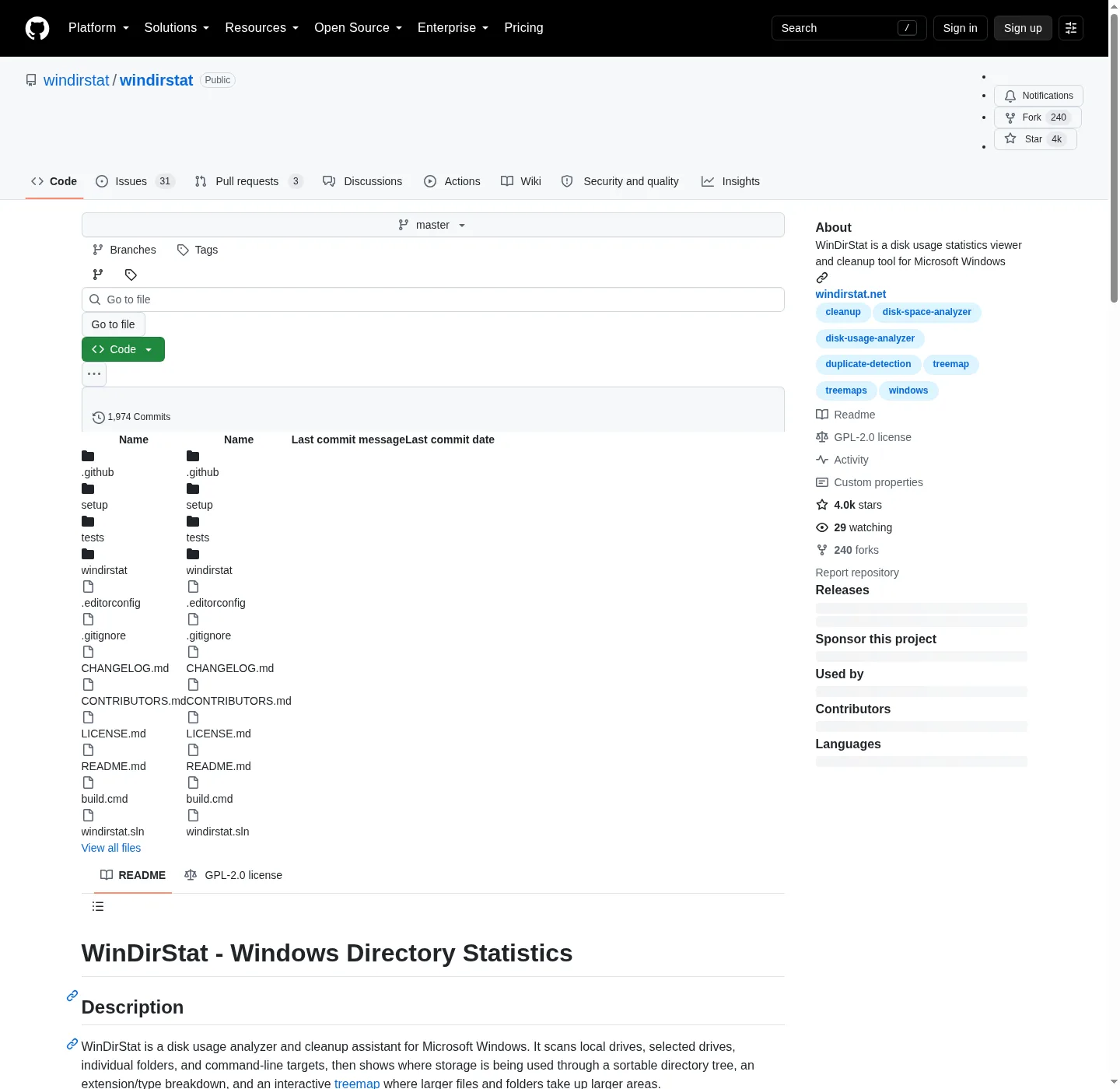The height and width of the screenshot is (1089, 1120).
Task: Expand the Platform menu
Action: click(x=99, y=28)
